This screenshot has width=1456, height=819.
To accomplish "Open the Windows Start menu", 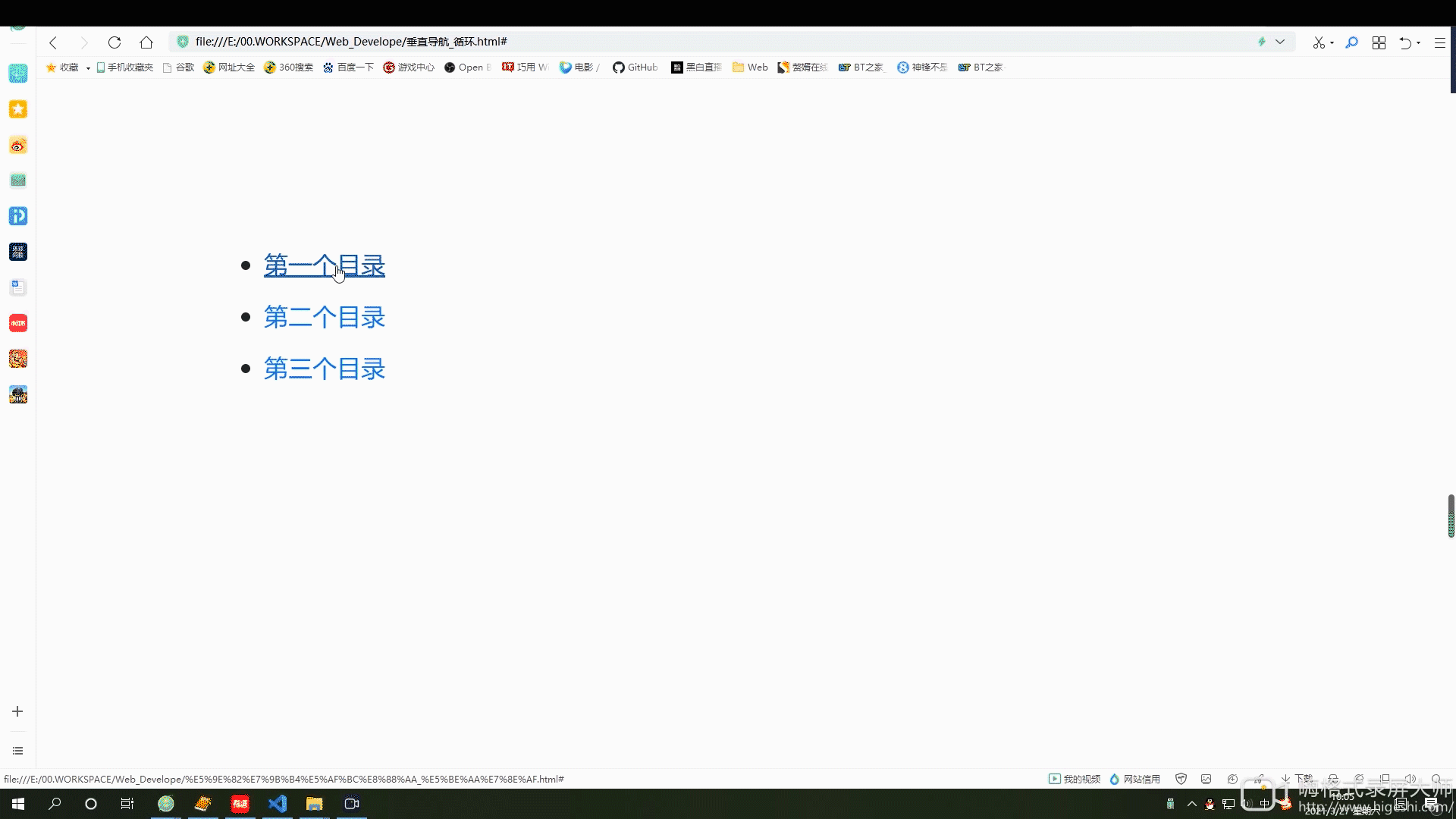I will [17, 803].
